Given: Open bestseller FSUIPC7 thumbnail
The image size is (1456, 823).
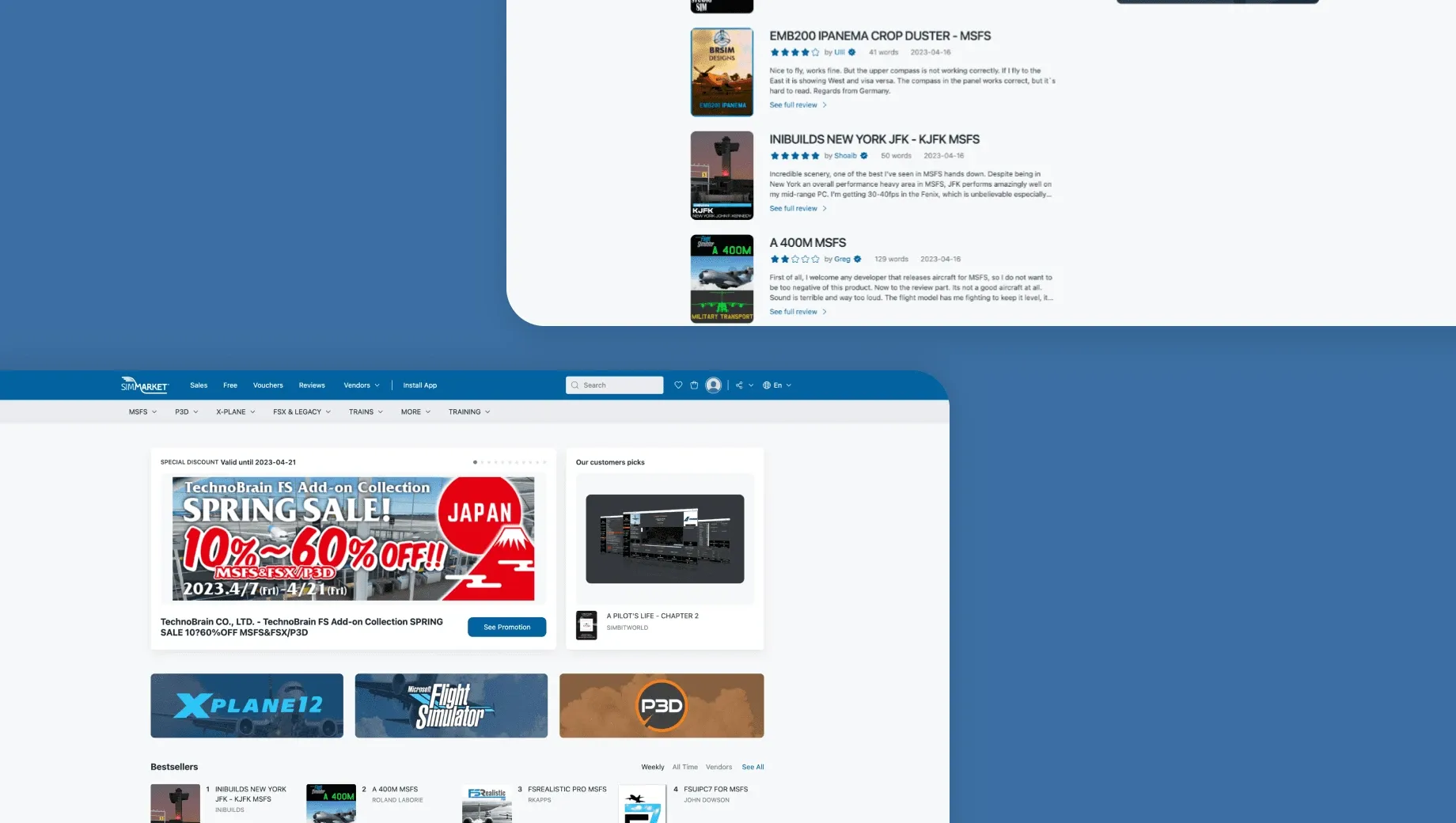Looking at the screenshot, I should tap(643, 803).
